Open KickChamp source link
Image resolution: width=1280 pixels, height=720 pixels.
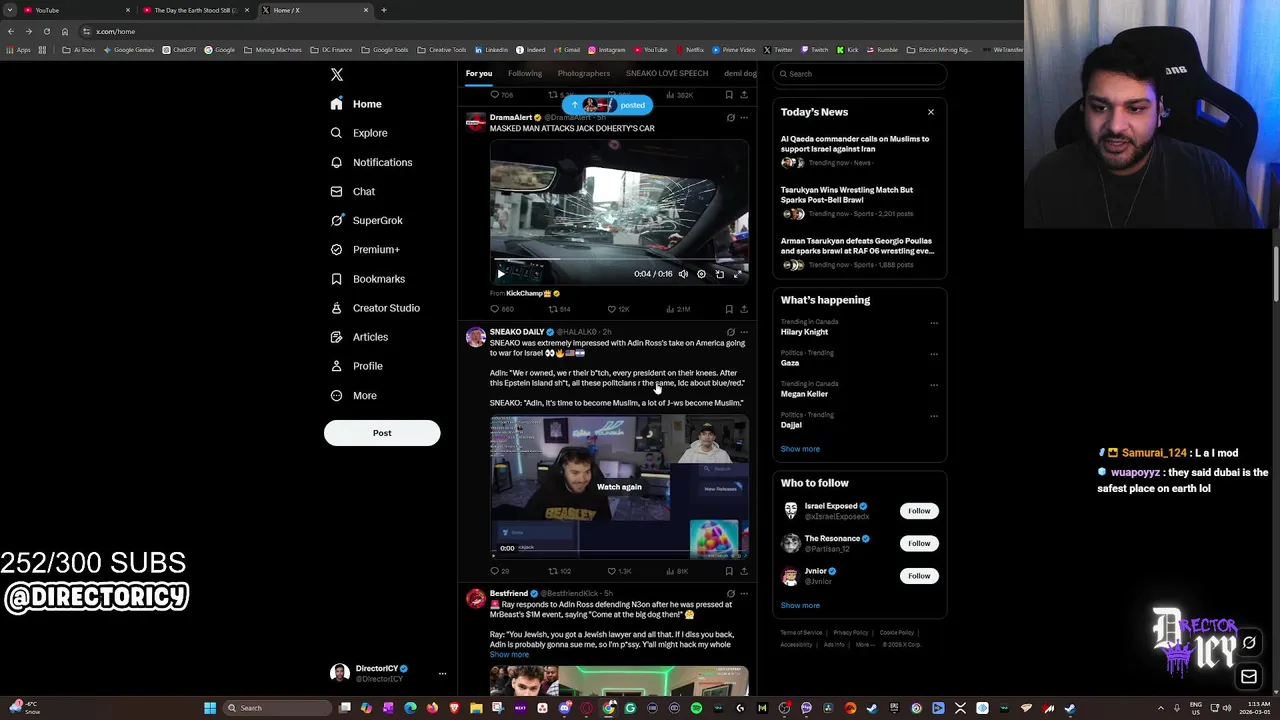(527, 293)
